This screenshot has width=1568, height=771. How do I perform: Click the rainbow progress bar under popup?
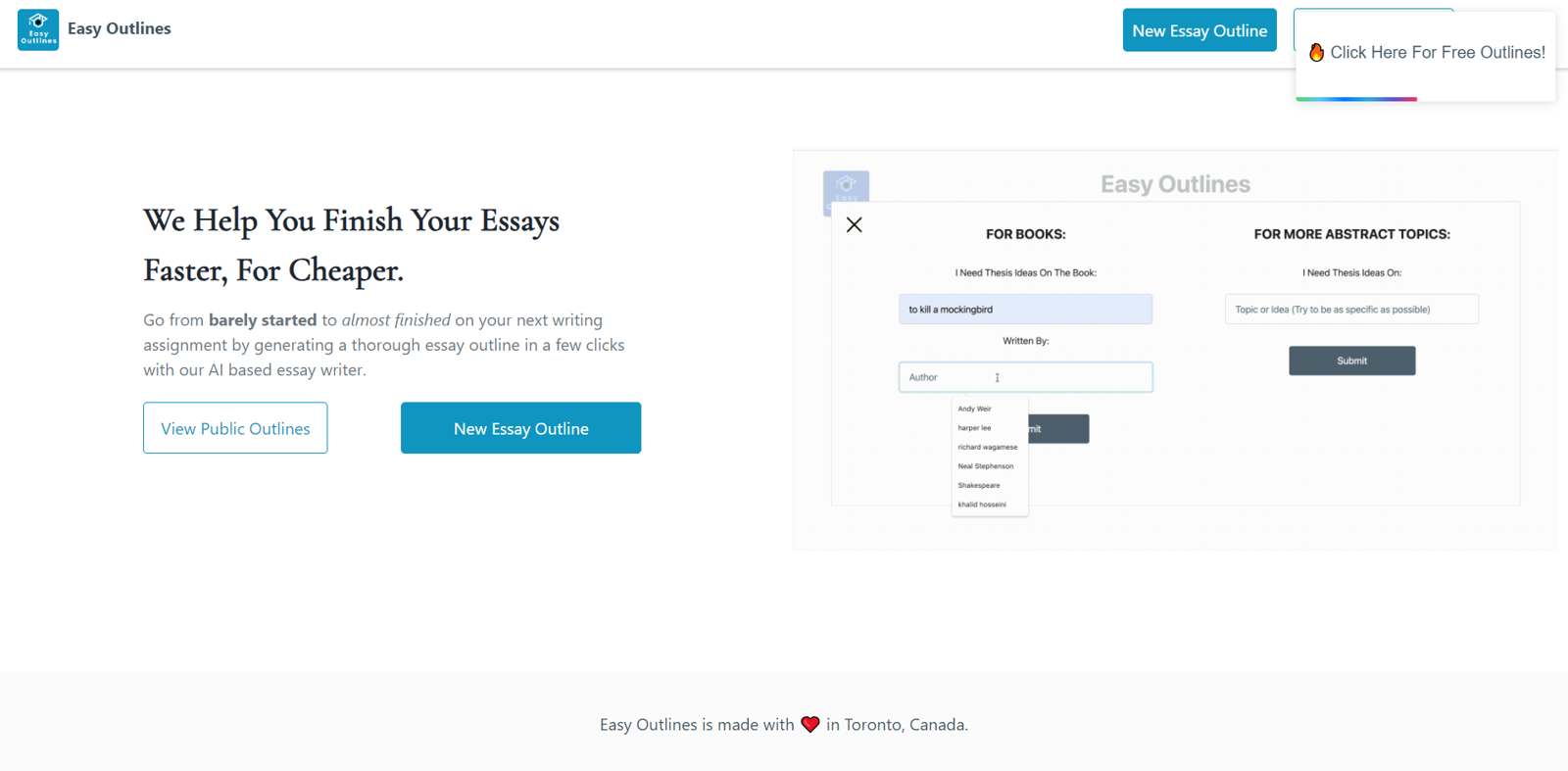[x=1356, y=99]
